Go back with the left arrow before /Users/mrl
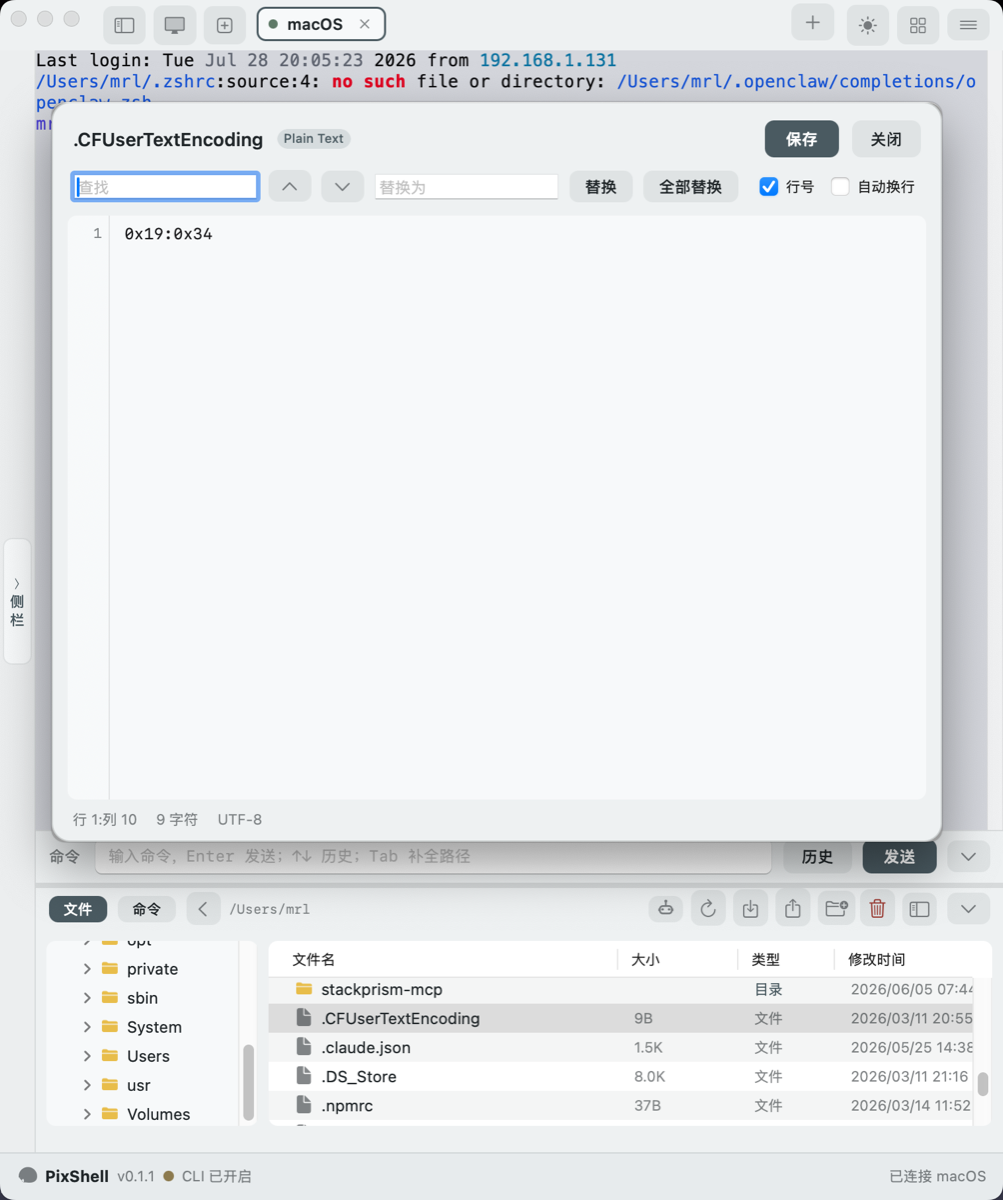Viewport: 1003px width, 1200px height. click(203, 909)
